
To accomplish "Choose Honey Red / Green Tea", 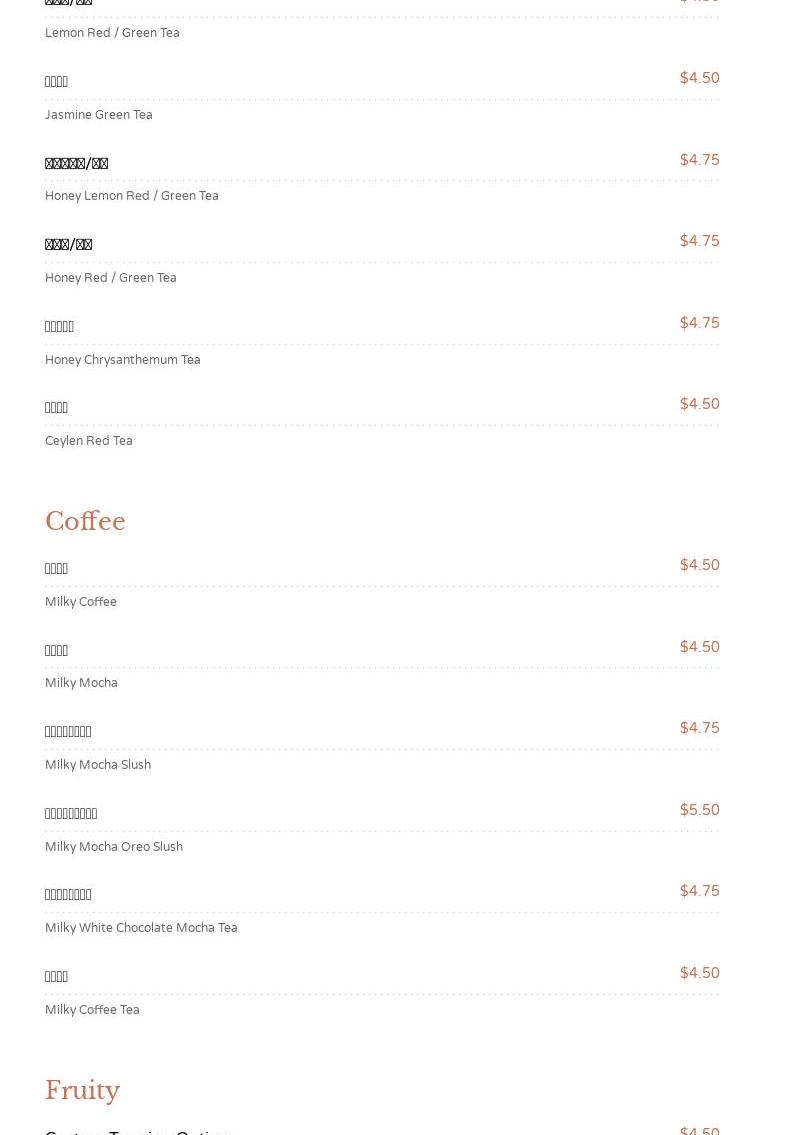I will 111,277.
